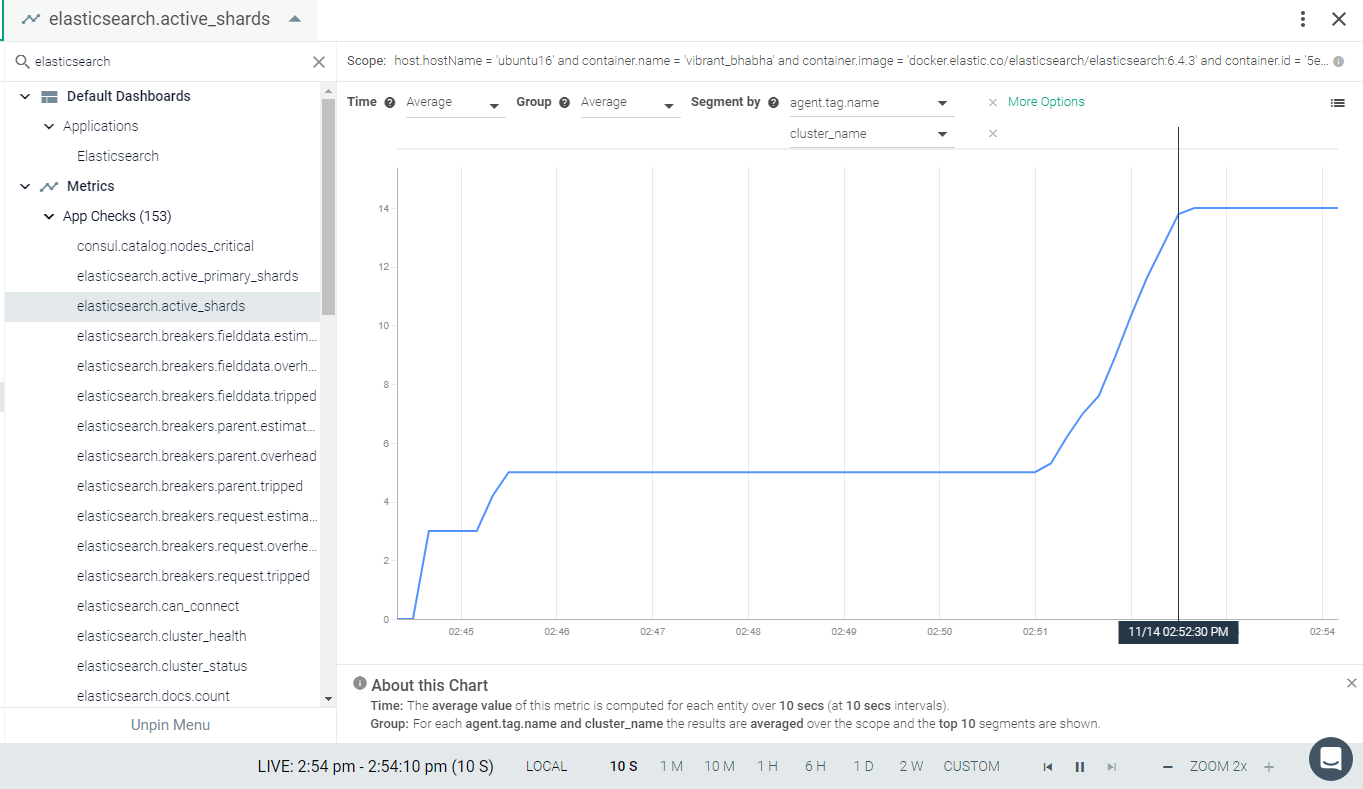Select the elasticsearch.cluster_health metric
The width and height of the screenshot is (1363, 789).
[162, 636]
